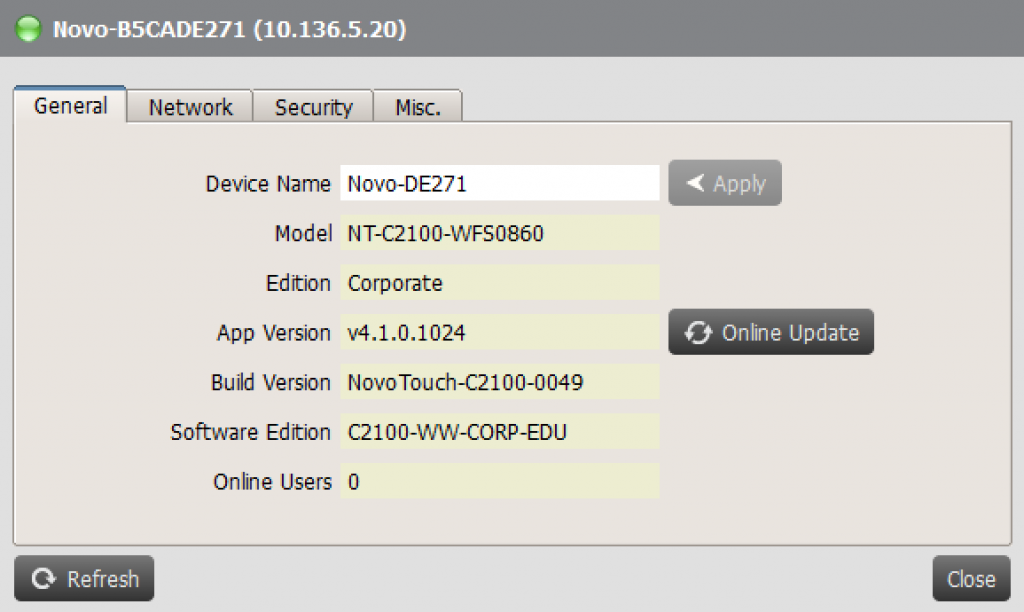Click the Software Edition label
This screenshot has height=612, width=1024.
(x=251, y=432)
